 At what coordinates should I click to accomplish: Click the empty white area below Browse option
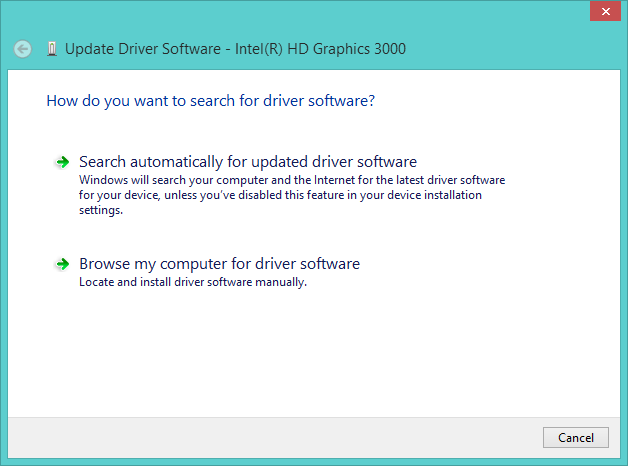tap(314, 352)
